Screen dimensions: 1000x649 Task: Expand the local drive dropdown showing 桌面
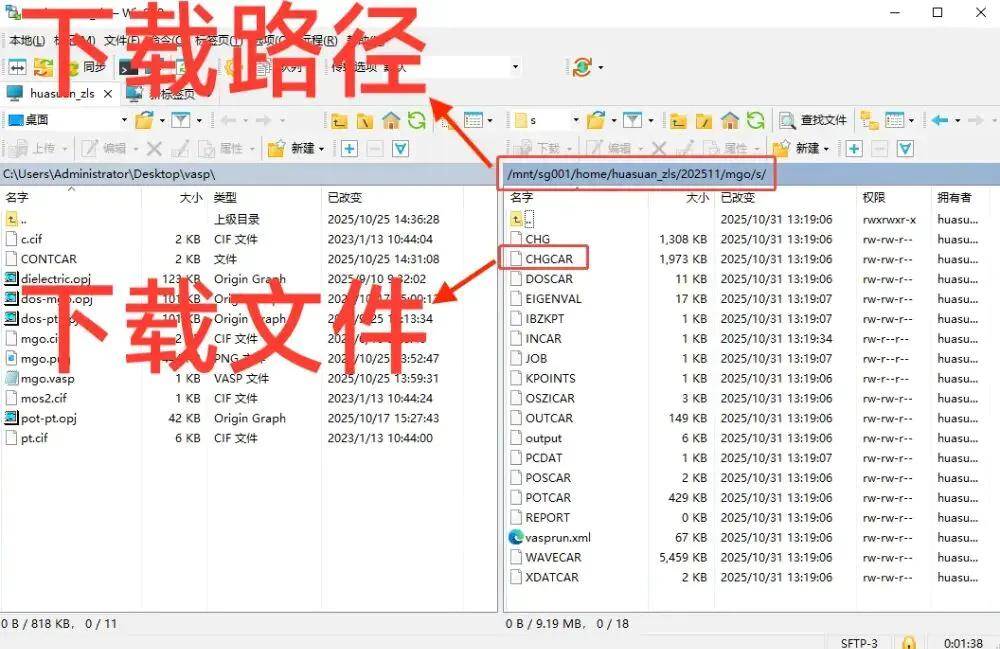124,120
